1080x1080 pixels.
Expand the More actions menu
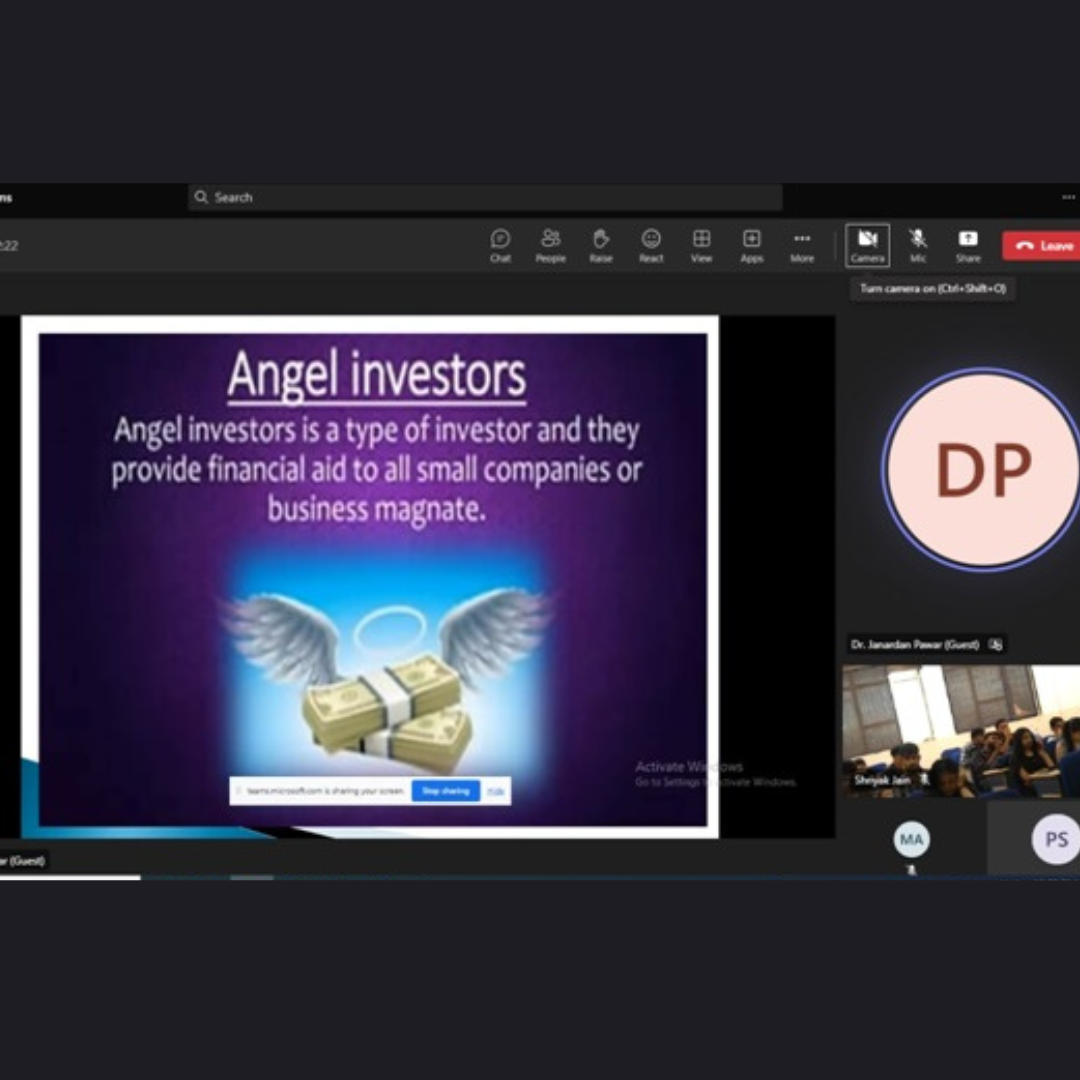point(802,244)
